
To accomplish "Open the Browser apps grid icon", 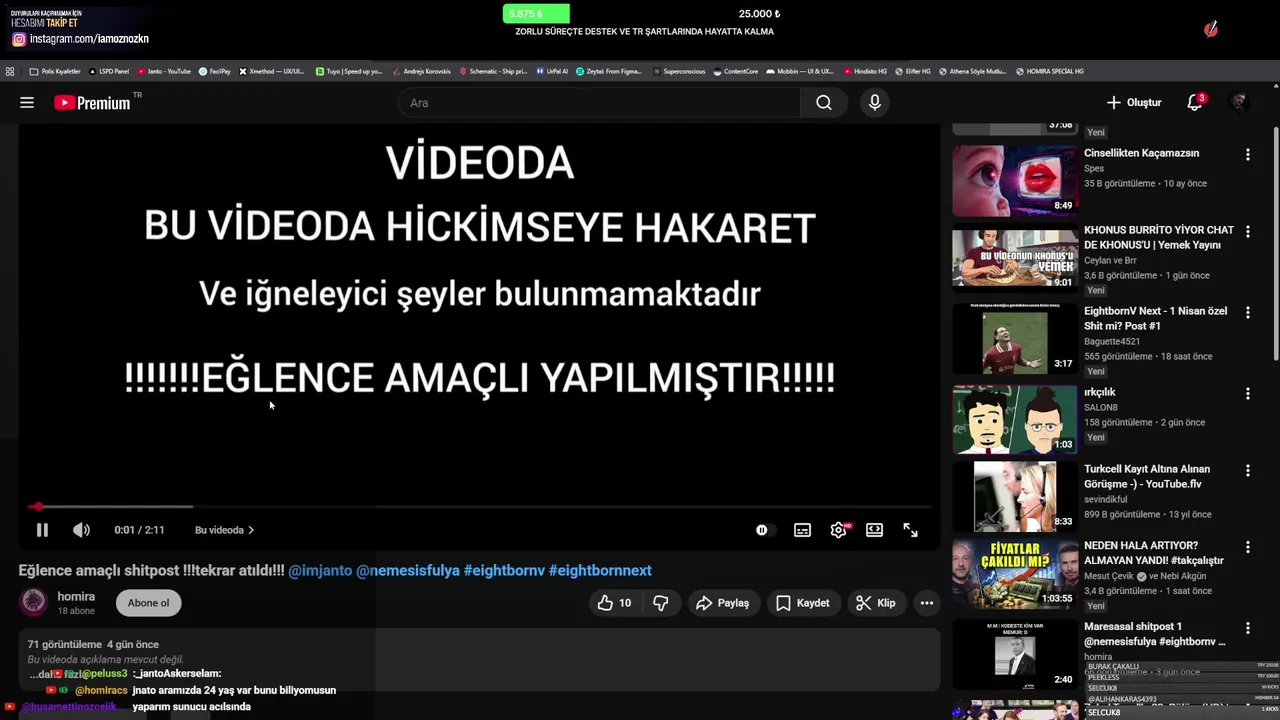I will pyautogui.click(x=10, y=72).
